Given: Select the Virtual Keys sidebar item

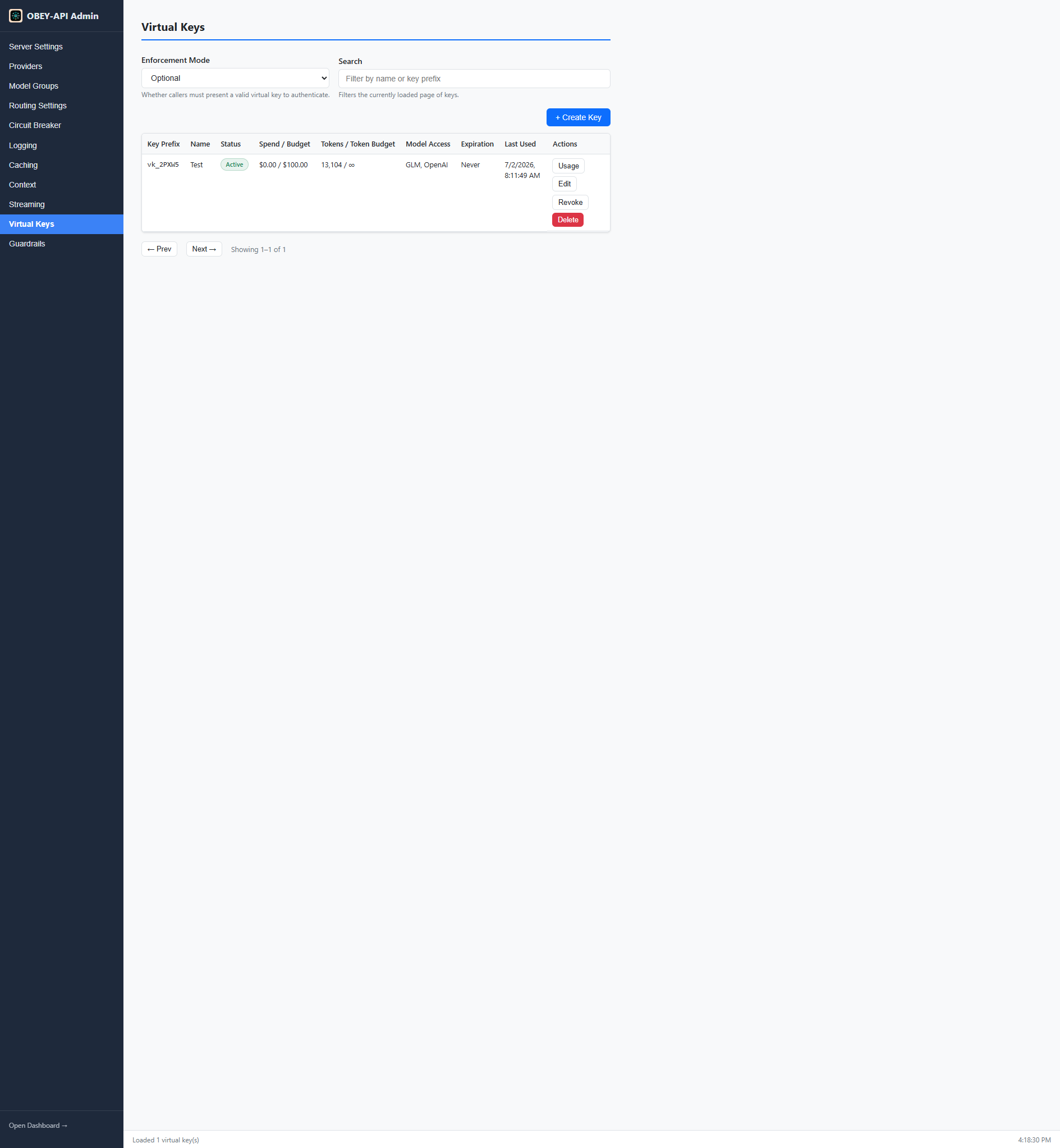Looking at the screenshot, I should (61, 224).
